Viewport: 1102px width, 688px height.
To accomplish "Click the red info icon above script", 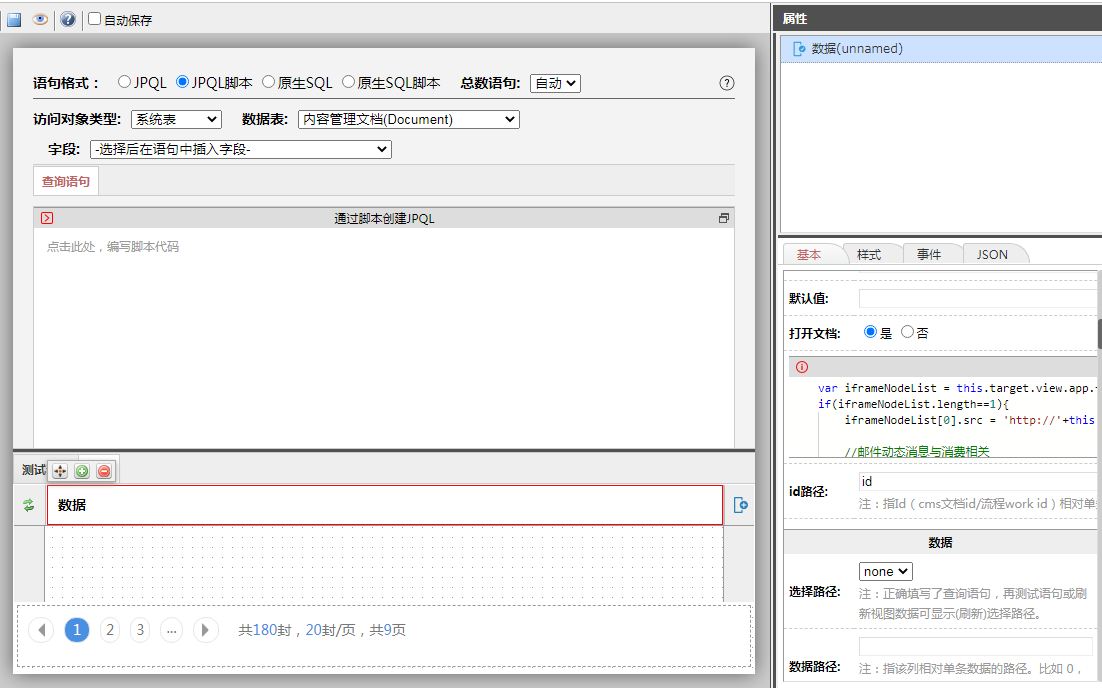I will pos(802,367).
